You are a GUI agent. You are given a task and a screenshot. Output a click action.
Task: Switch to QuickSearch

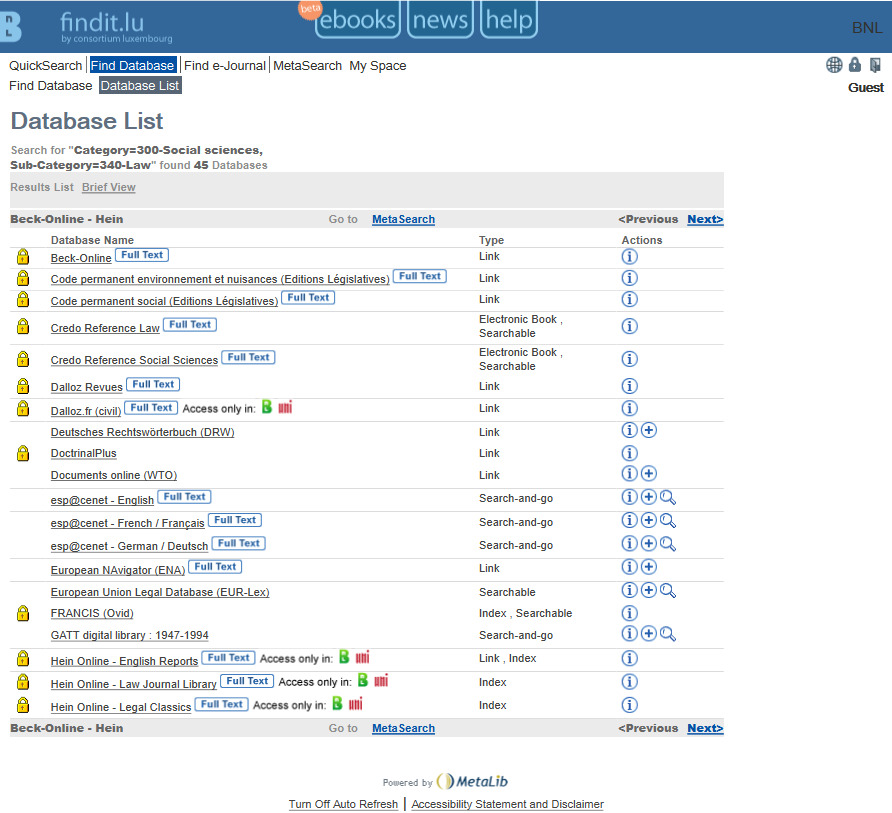(46, 65)
